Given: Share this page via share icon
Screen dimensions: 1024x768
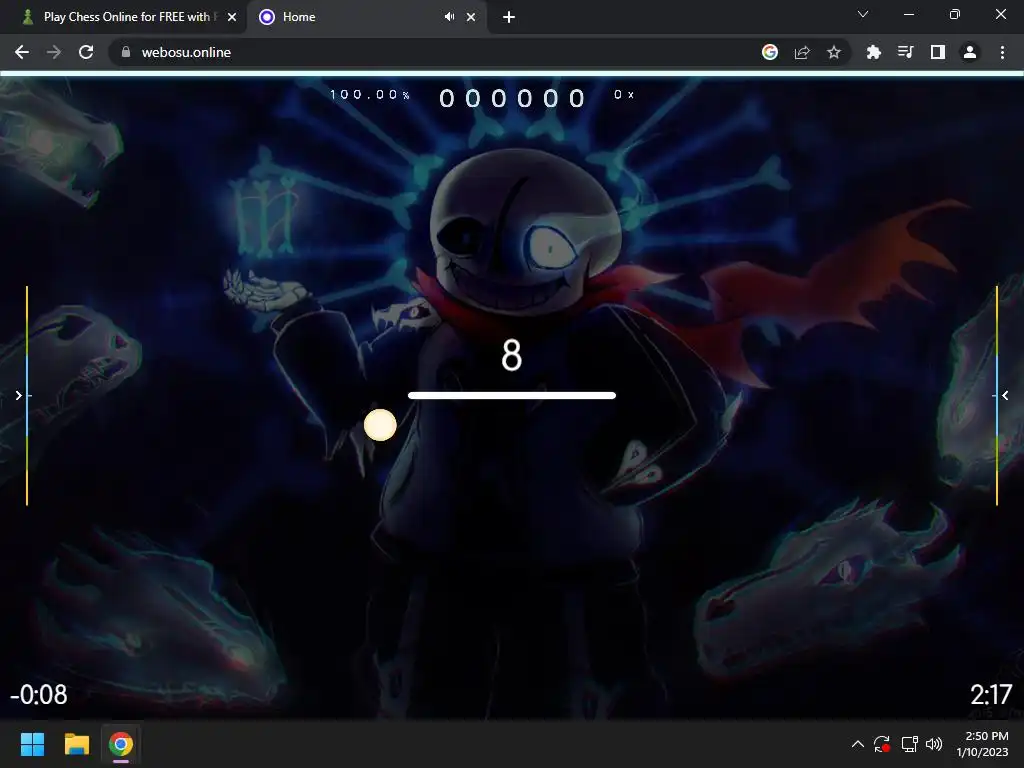Looking at the screenshot, I should (802, 52).
